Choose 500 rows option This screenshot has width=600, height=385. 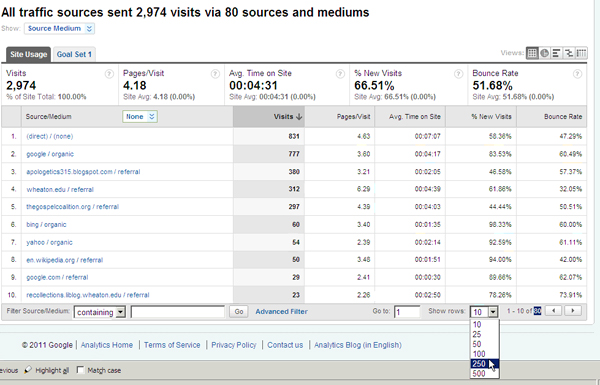tap(484, 374)
